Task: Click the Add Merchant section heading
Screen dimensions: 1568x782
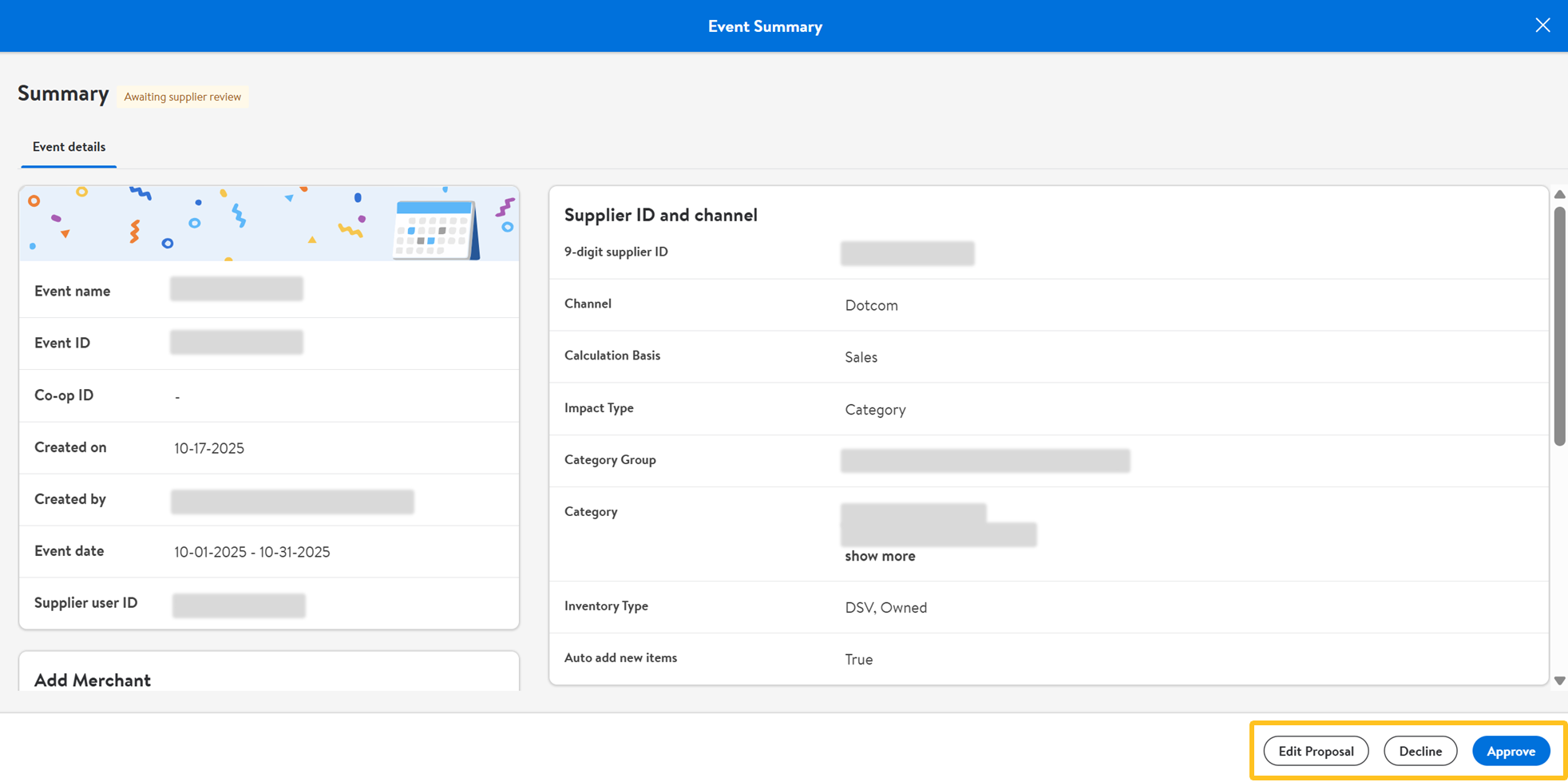Action: coord(93,680)
